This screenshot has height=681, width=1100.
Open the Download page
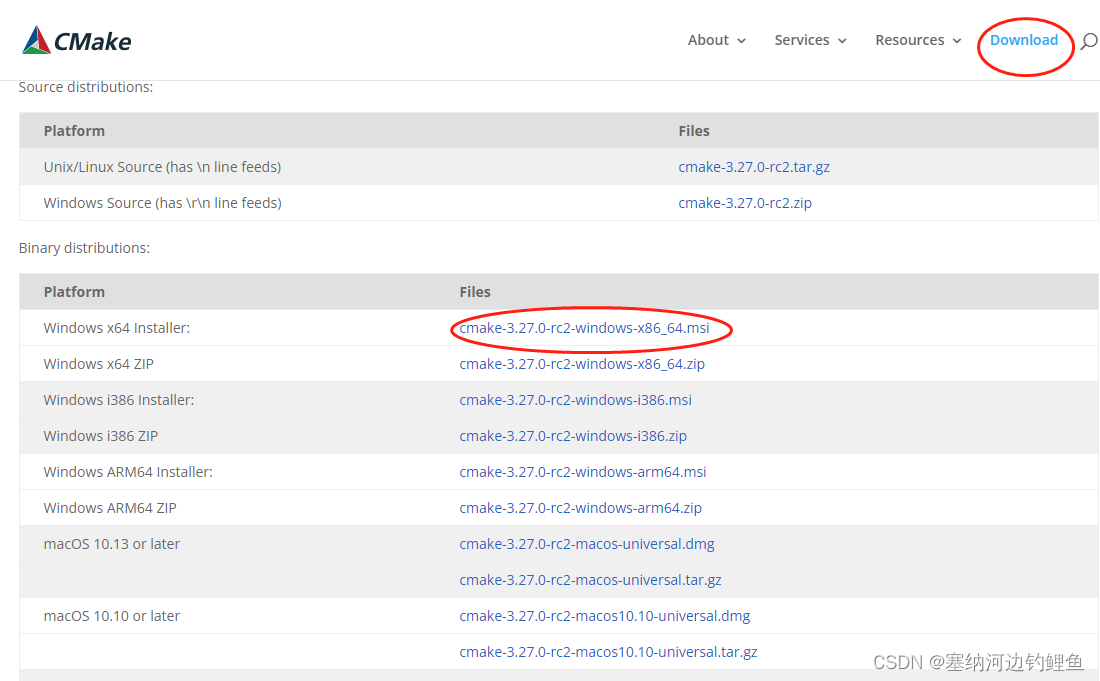tap(1024, 40)
